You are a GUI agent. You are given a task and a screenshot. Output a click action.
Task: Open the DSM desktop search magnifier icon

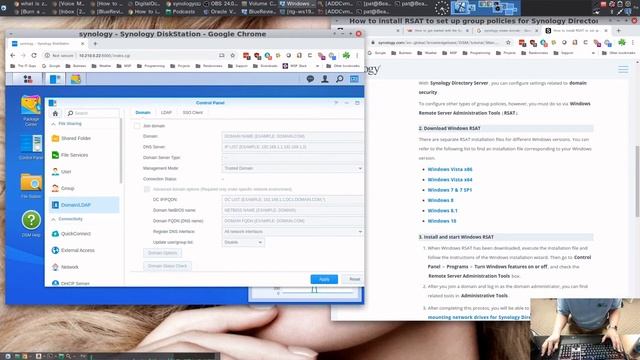tap(340, 79)
